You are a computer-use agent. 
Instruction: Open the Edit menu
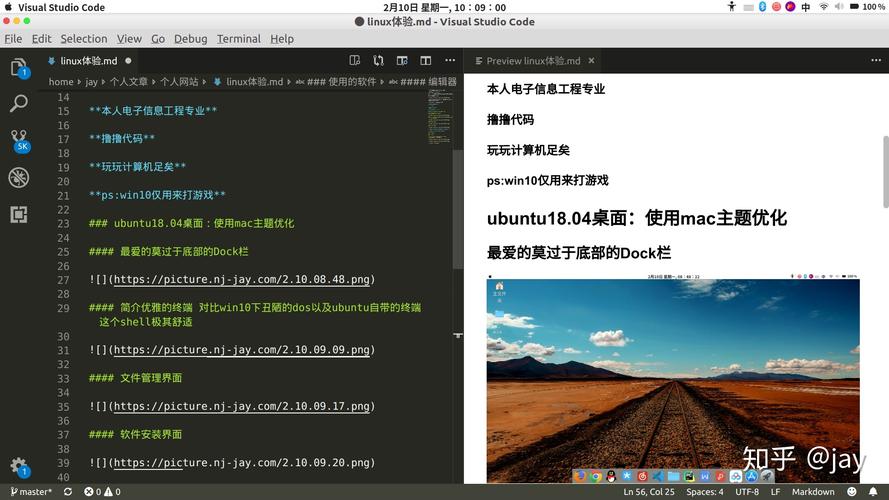[x=41, y=39]
